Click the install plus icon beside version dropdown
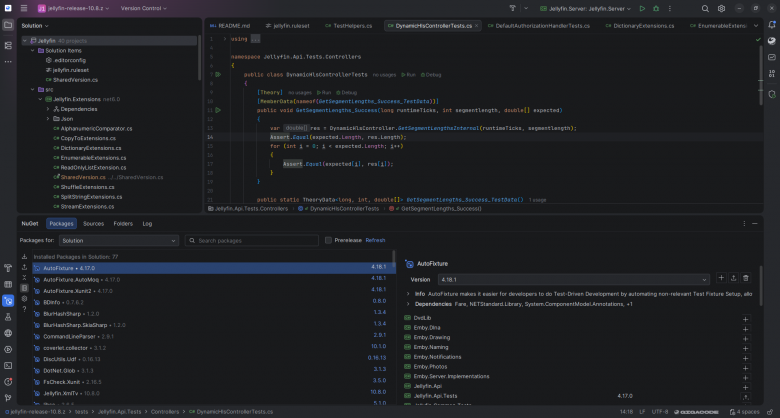 click(721, 278)
